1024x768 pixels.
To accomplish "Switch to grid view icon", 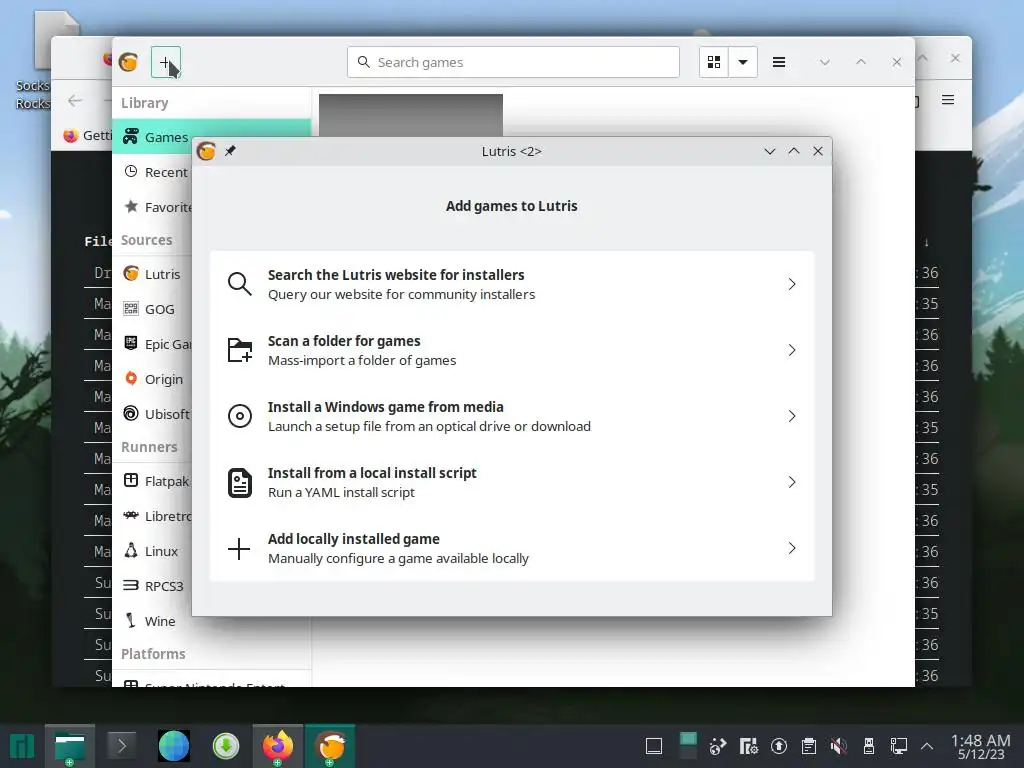I will (x=714, y=62).
